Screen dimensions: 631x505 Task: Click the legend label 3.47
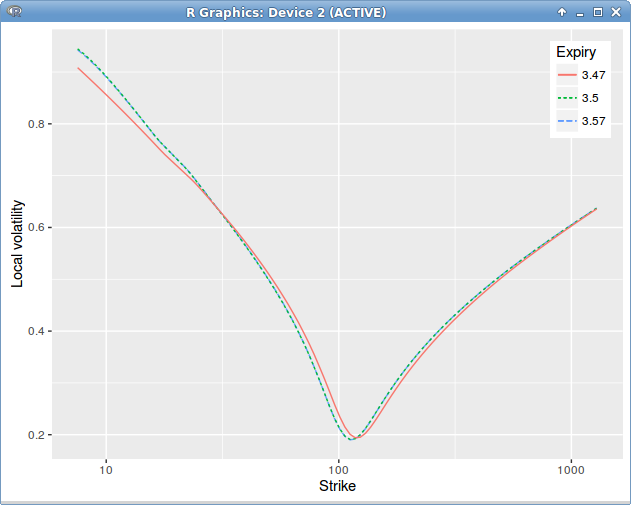(593, 75)
